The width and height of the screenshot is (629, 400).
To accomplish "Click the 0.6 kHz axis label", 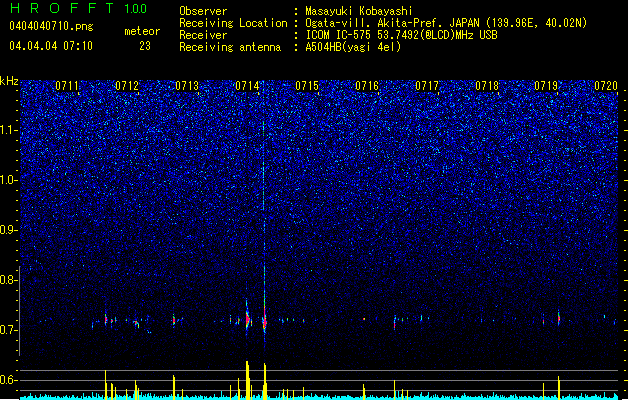I will (9, 380).
